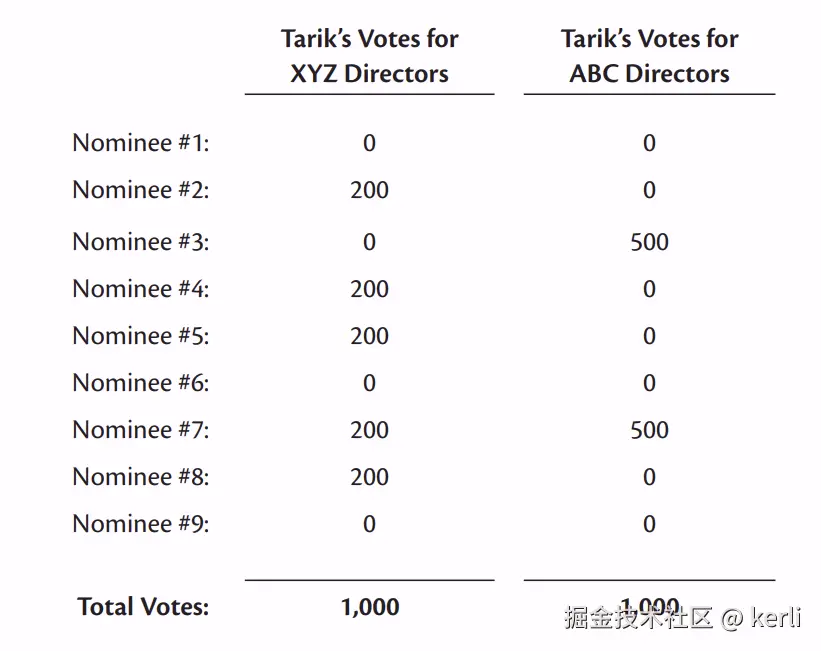Image resolution: width=821 pixels, height=651 pixels.
Task: Click Nominee #8's XYZ vote value 200
Action: [370, 477]
